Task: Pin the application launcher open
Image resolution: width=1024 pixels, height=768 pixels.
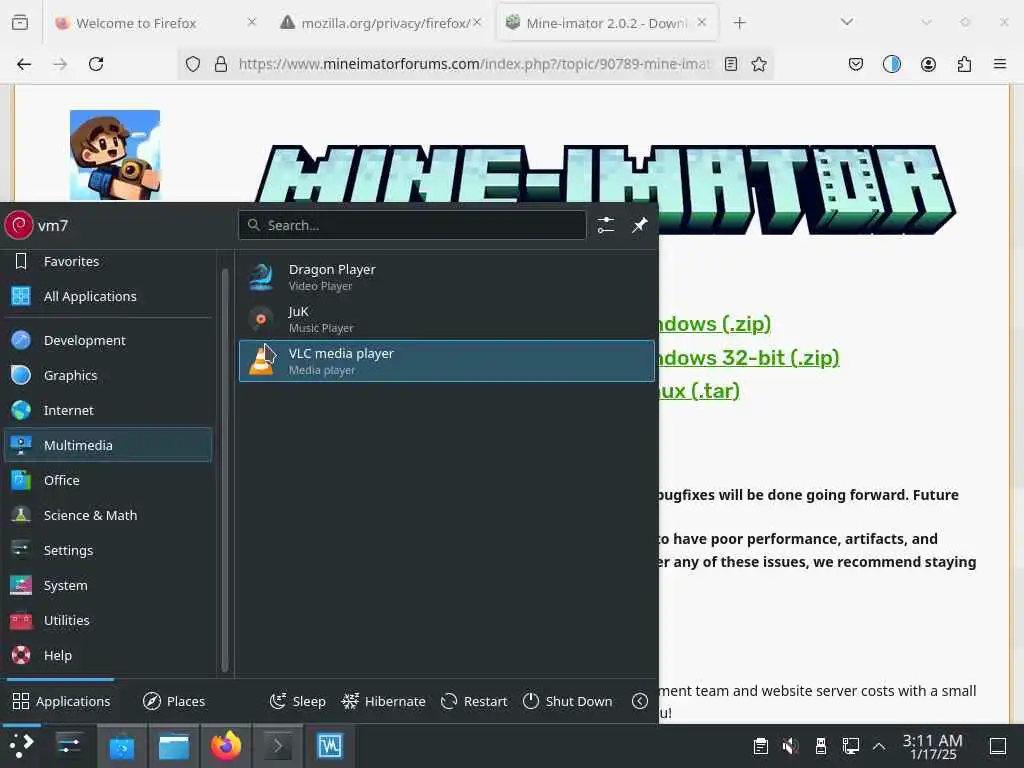Action: 639,225
